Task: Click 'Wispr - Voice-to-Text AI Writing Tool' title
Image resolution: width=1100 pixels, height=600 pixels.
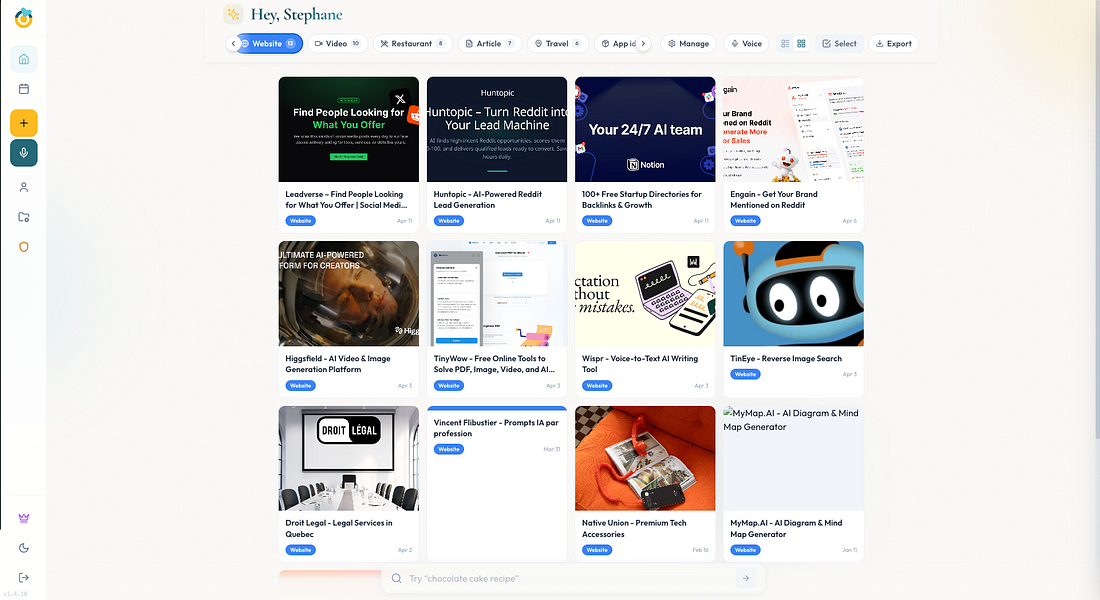Action: coord(640,364)
